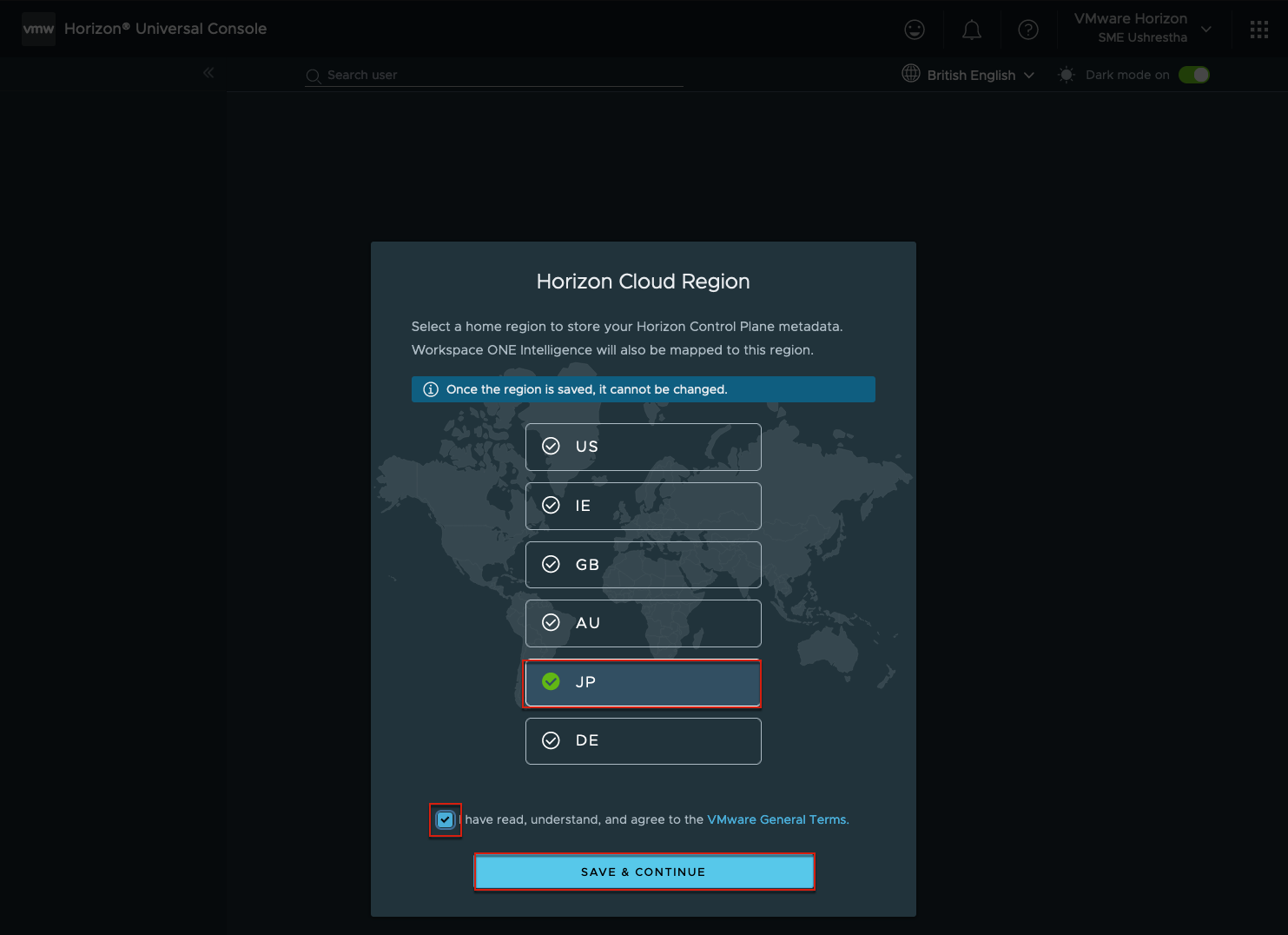Click the Horizon Universal Console title
Viewport: 1288px width, 935px height.
tap(165, 29)
